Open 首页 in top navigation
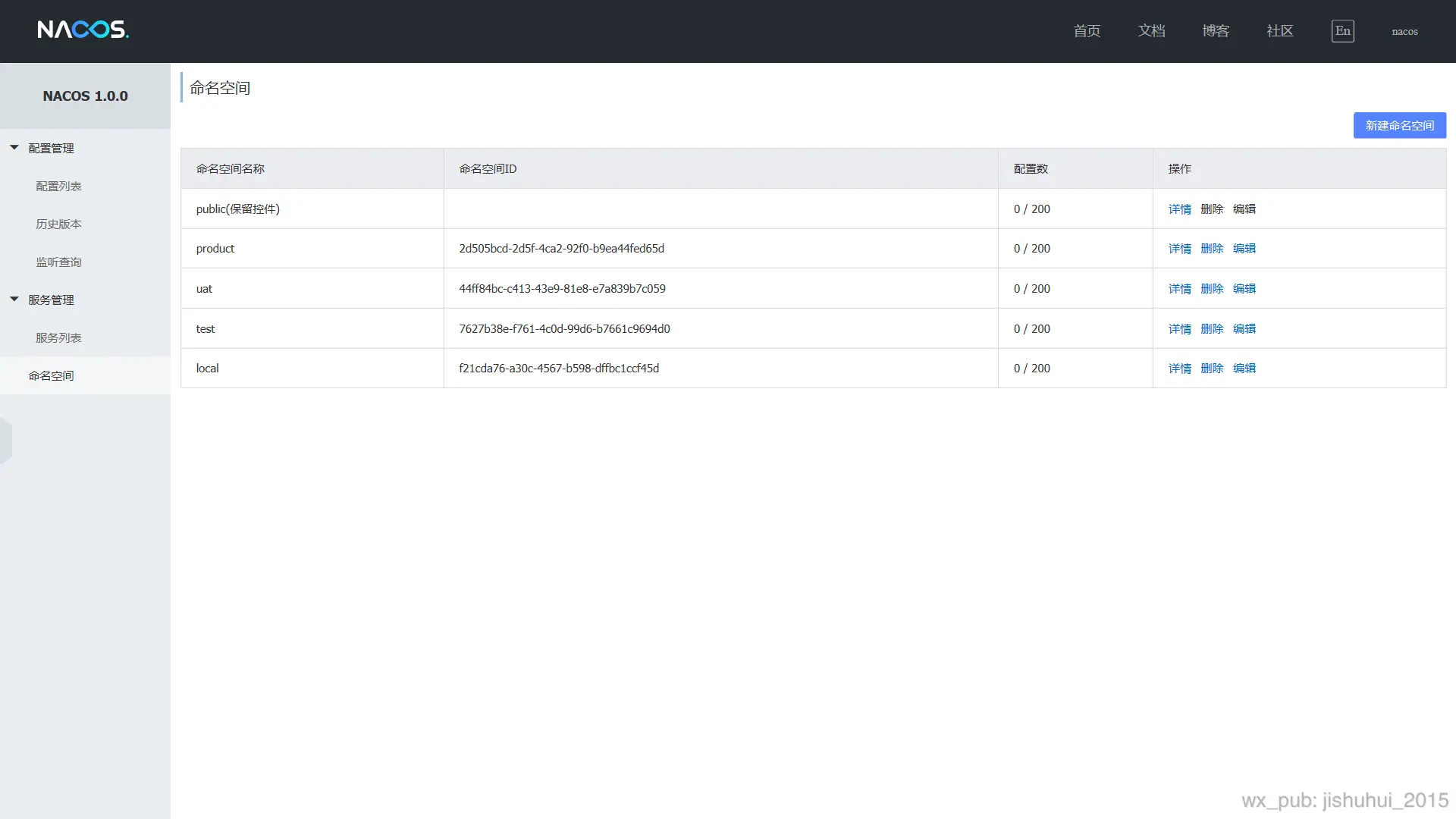Viewport: 1456px width, 819px height. [1087, 31]
